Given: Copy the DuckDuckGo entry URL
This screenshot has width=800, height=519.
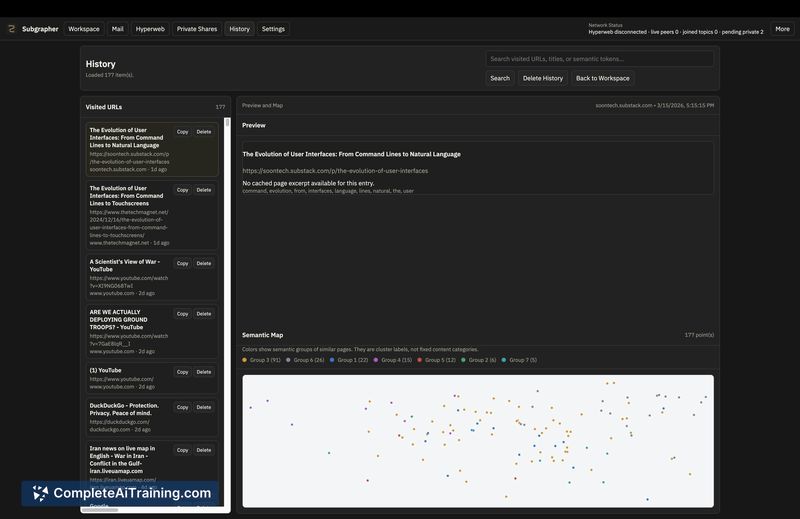Looking at the screenshot, I should pyautogui.click(x=182, y=407).
